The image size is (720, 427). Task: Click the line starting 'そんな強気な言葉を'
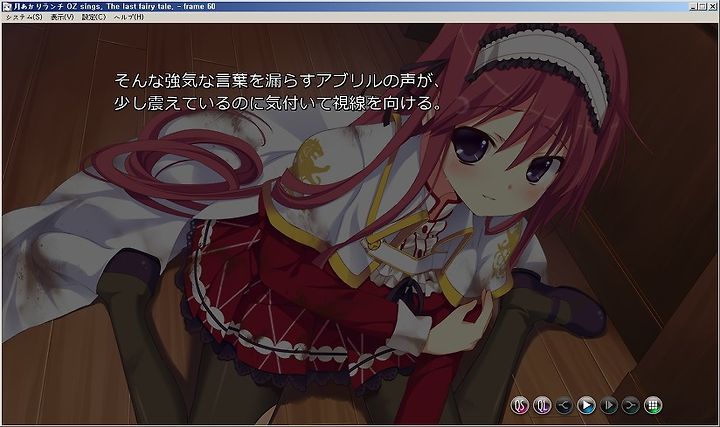tap(278, 81)
